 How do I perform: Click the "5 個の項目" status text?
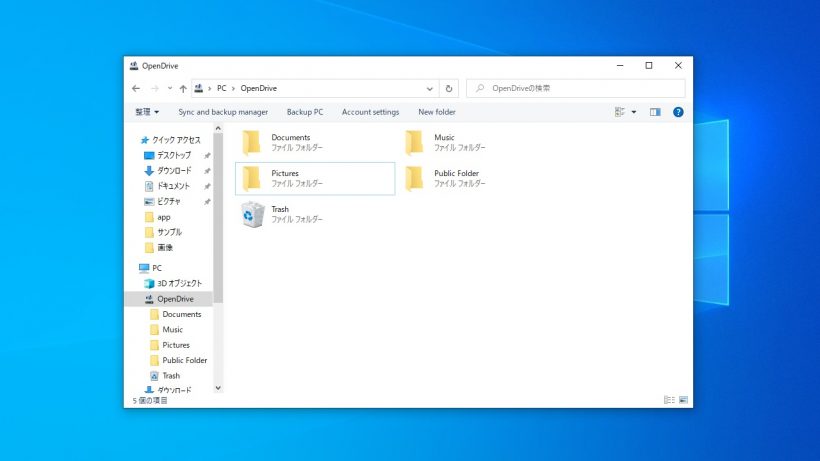[150, 400]
